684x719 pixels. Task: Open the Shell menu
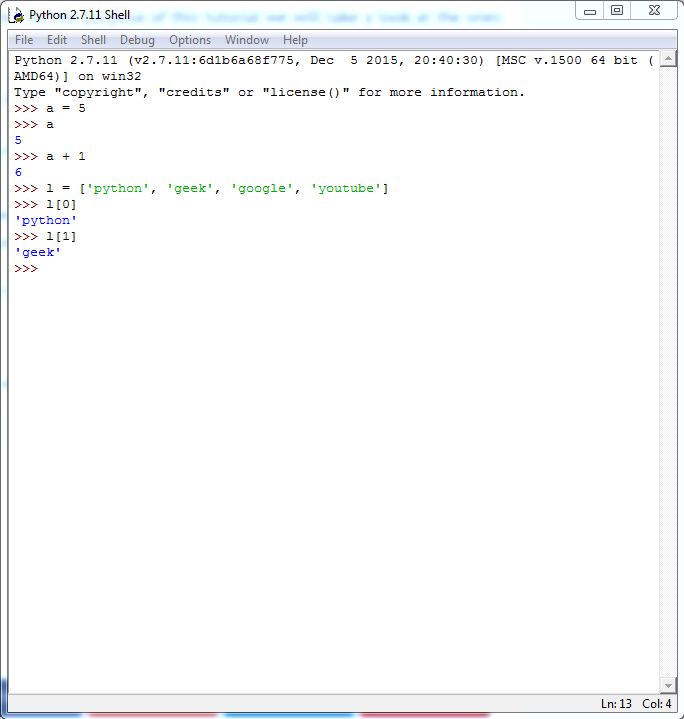(x=93, y=40)
